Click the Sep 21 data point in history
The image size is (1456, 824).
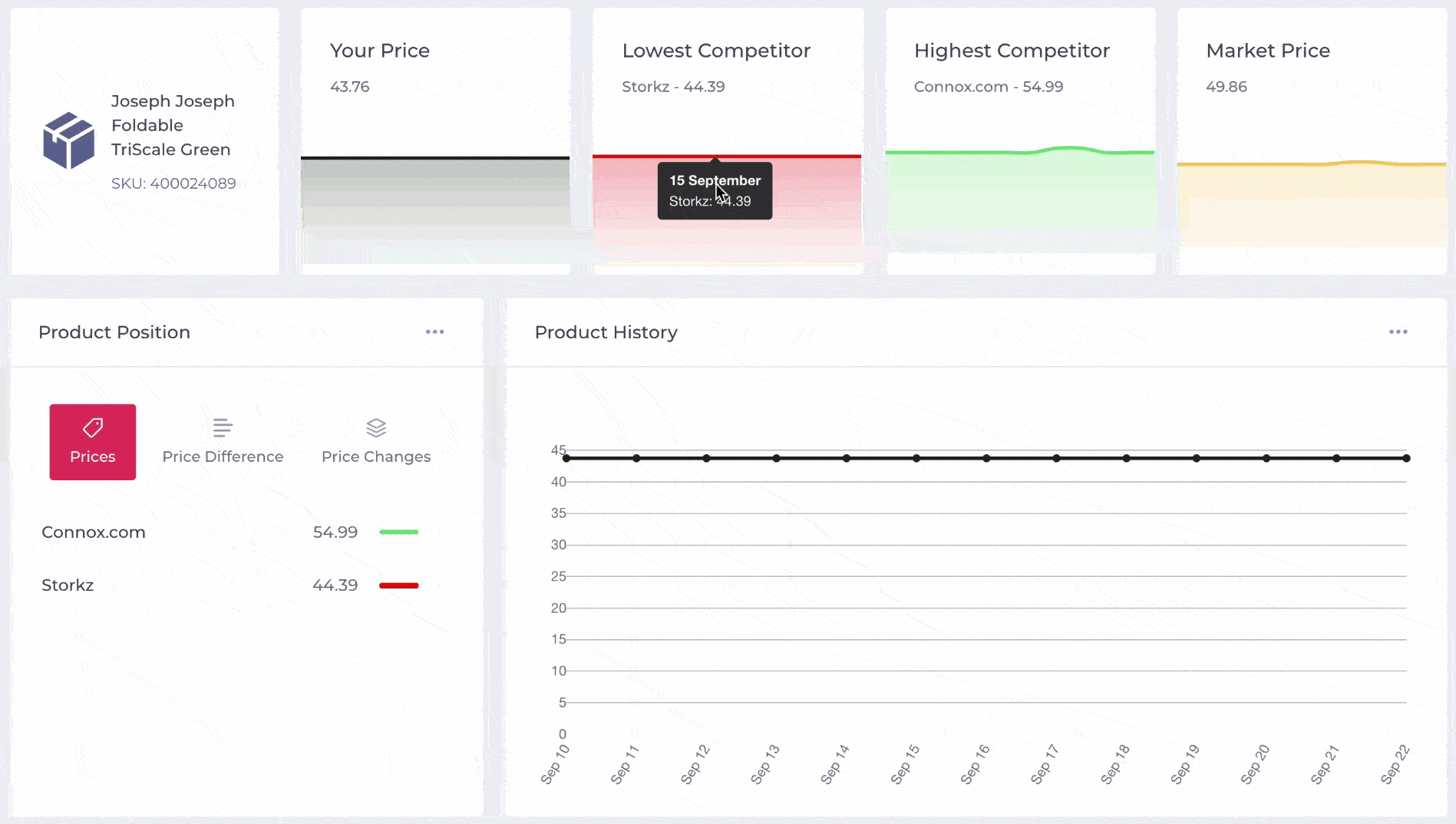[1336, 458]
